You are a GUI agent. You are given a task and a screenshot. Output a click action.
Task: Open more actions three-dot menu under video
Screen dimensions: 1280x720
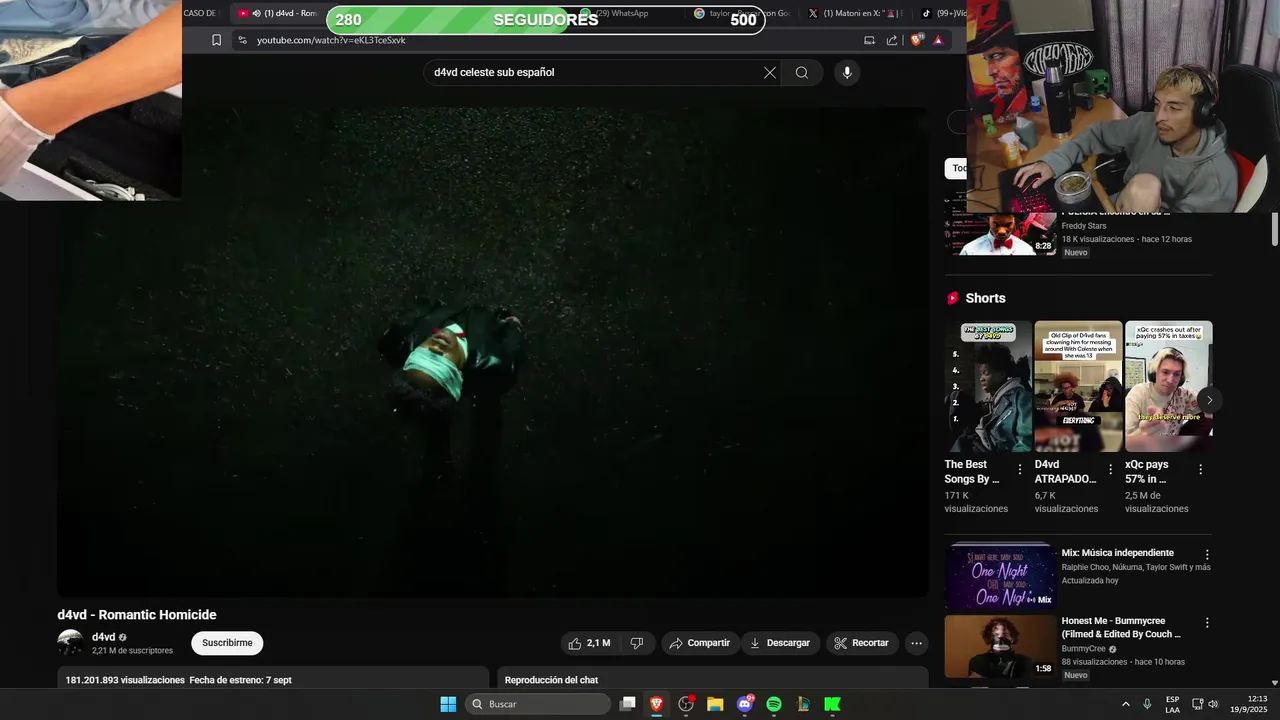click(x=916, y=643)
